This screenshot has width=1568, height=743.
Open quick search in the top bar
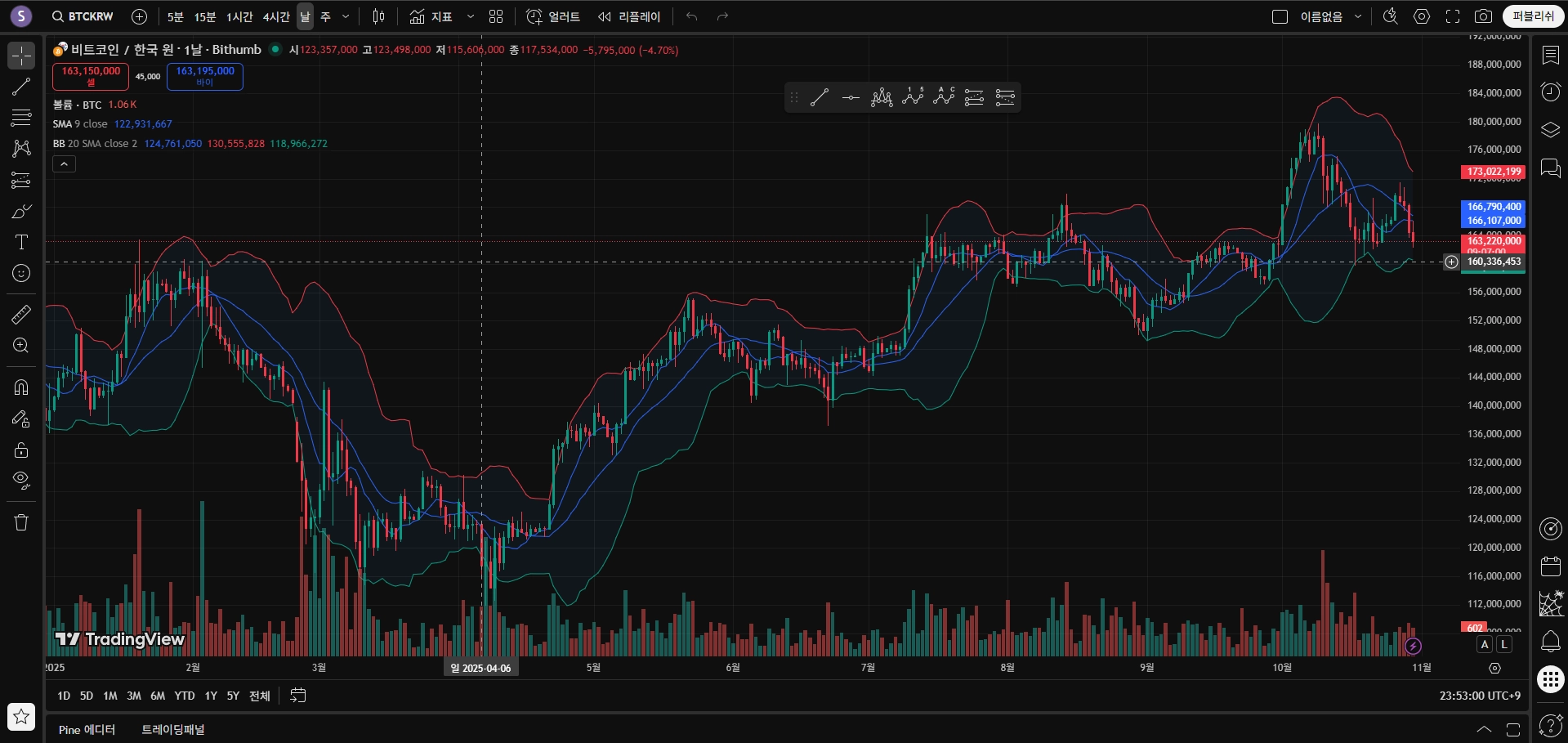tap(1390, 16)
